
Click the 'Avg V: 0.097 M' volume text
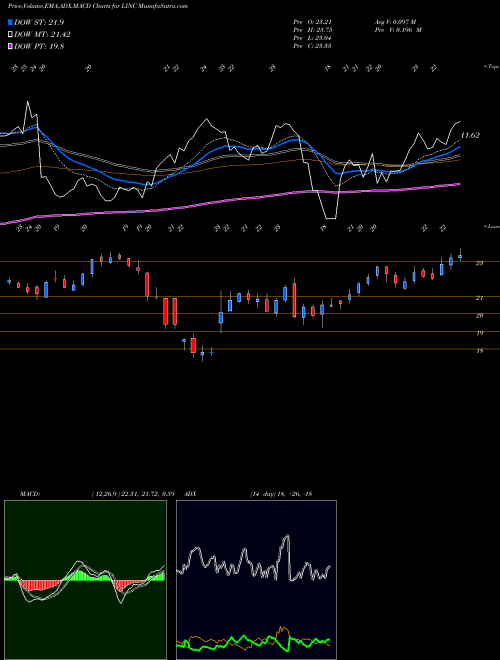395,22
